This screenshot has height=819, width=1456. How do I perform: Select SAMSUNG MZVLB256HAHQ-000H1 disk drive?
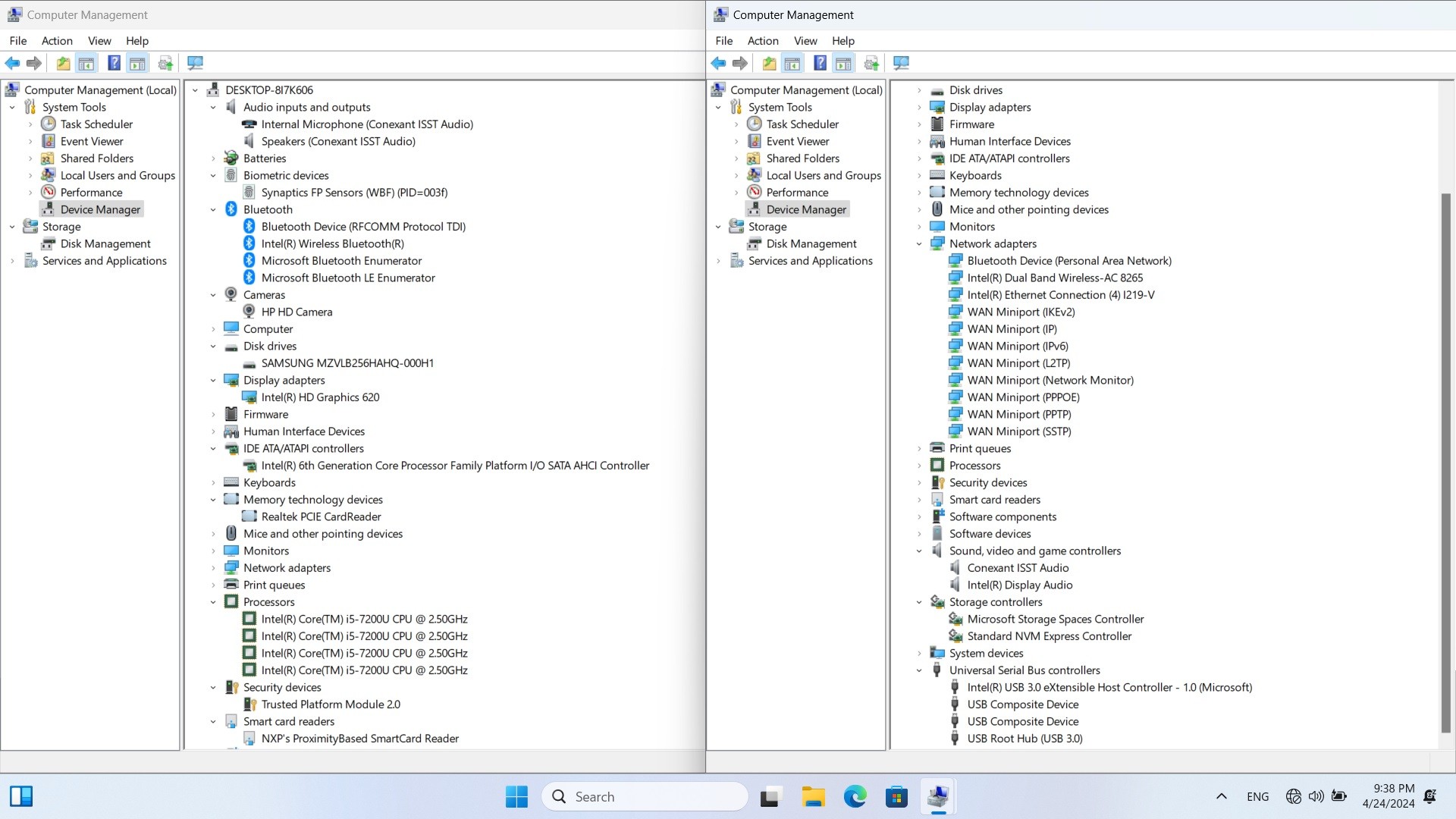347,363
